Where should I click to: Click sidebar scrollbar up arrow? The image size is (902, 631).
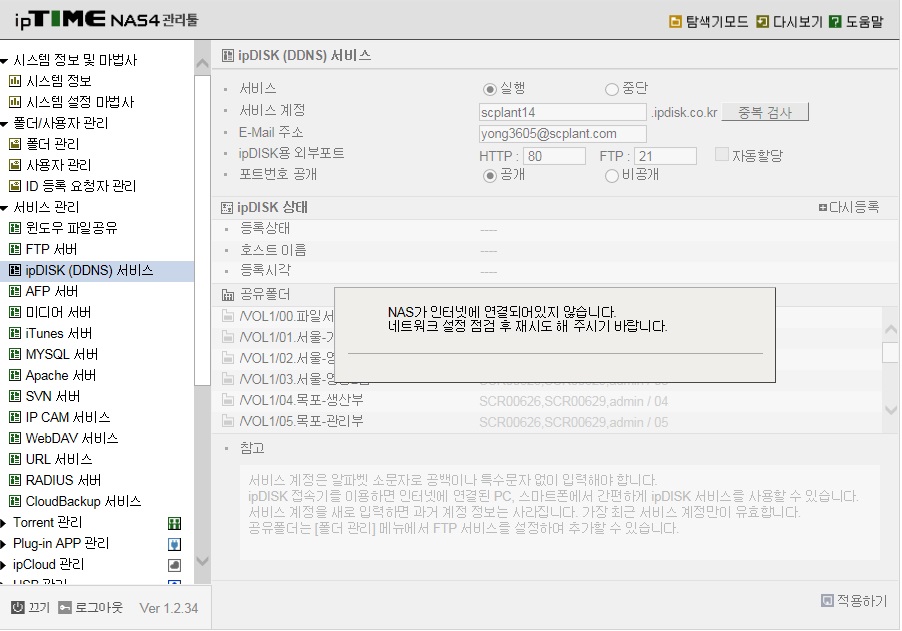[202, 63]
